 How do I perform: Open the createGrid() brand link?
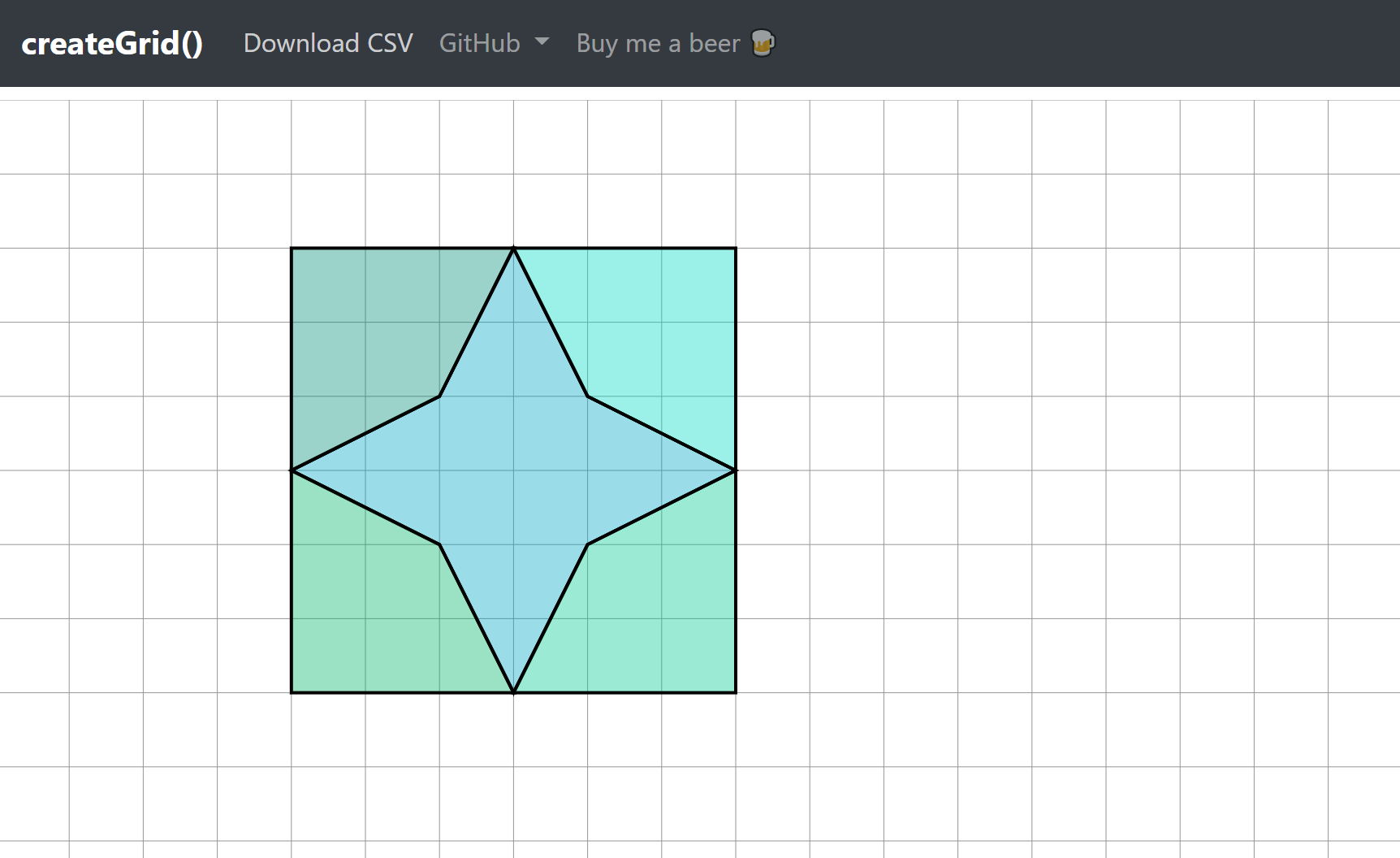pos(112,43)
